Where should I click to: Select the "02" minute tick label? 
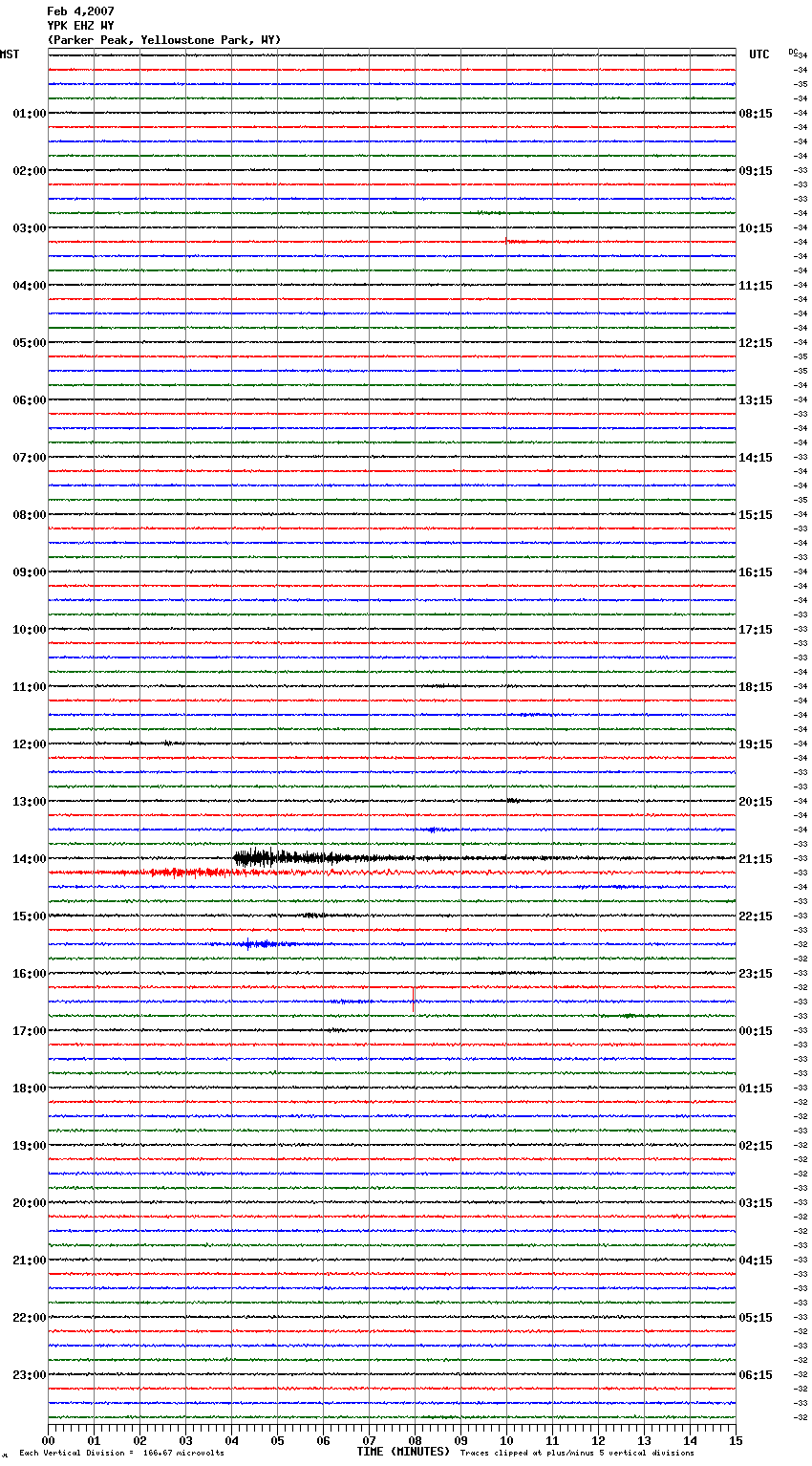139,1440
